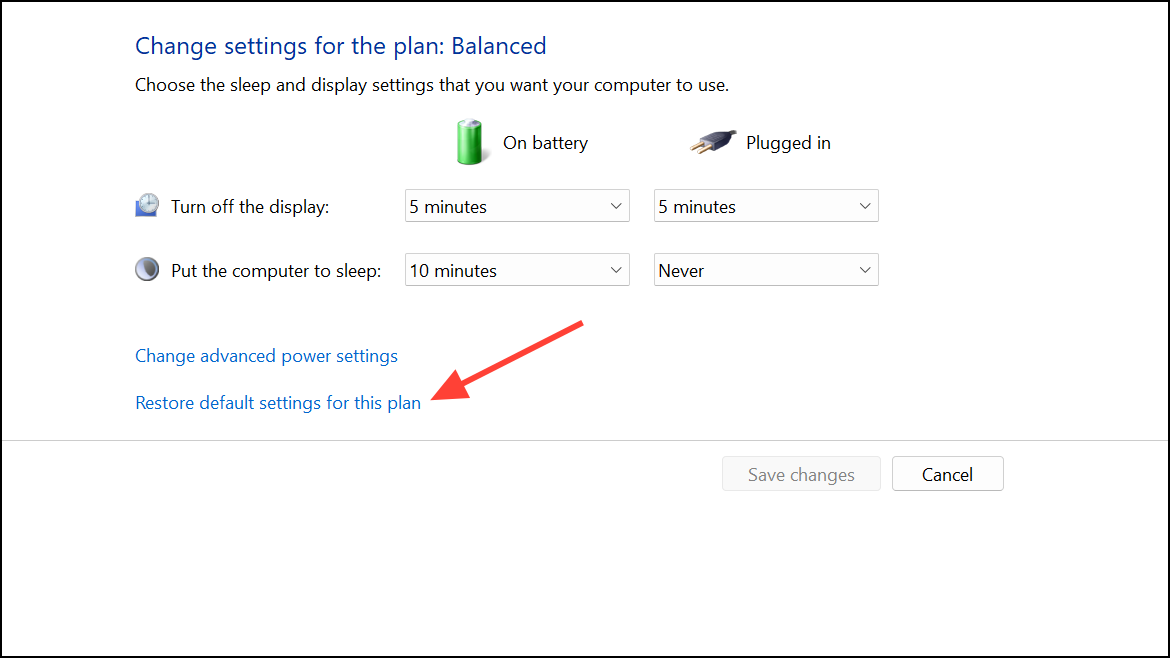Click the Plugged in column label
The image size is (1170, 658).
tap(788, 143)
